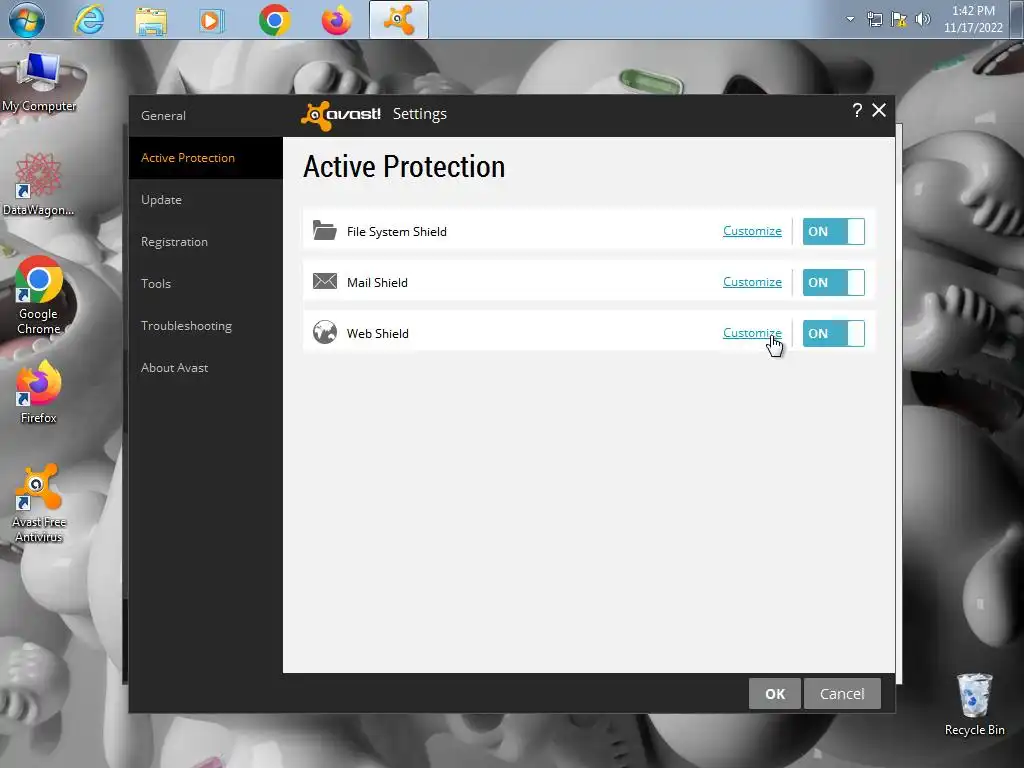Launch Firefox from the taskbar

pos(336,20)
